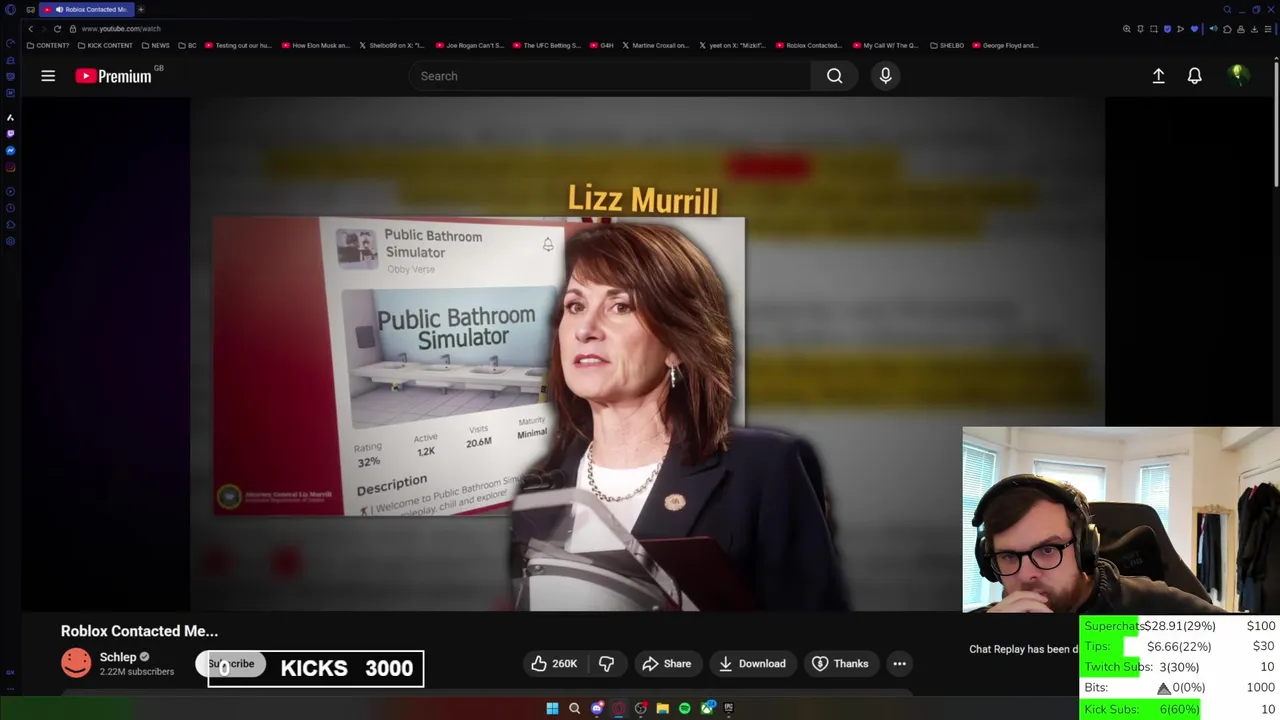Open the BC bookmarks folder
The height and width of the screenshot is (720, 1280).
tap(187, 45)
